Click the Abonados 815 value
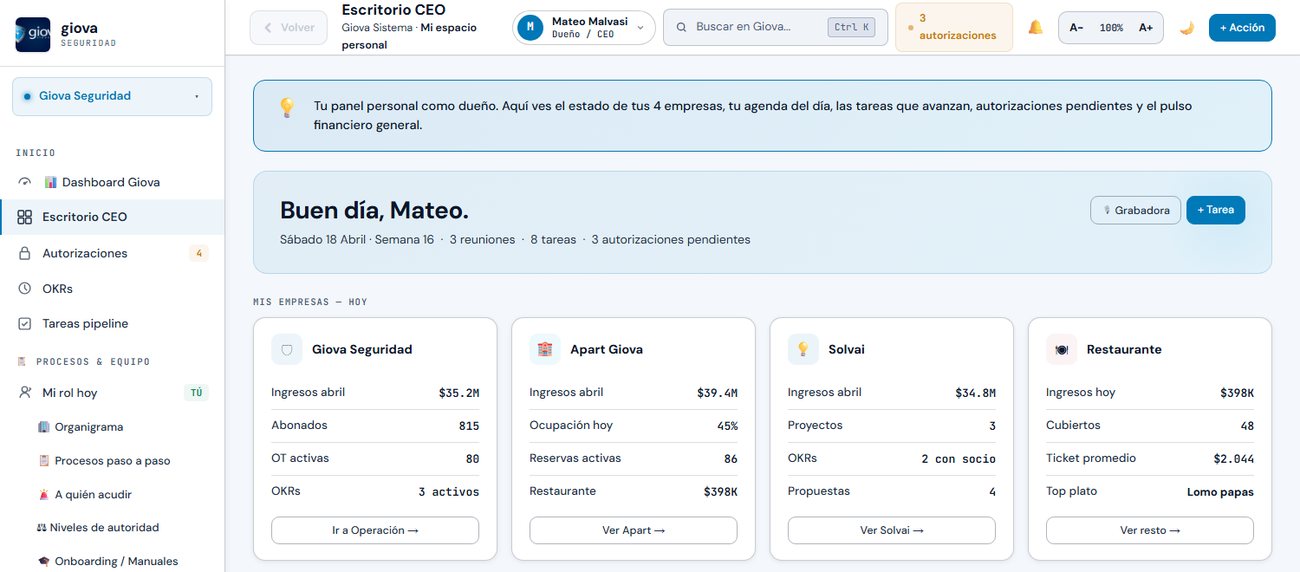Screen dimensions: 1300x572 [x=469, y=426]
